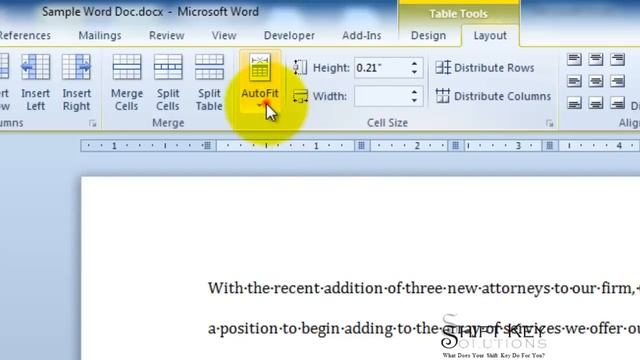The image size is (640, 360).
Task: Open the Add-Ins tab
Action: click(x=362, y=36)
